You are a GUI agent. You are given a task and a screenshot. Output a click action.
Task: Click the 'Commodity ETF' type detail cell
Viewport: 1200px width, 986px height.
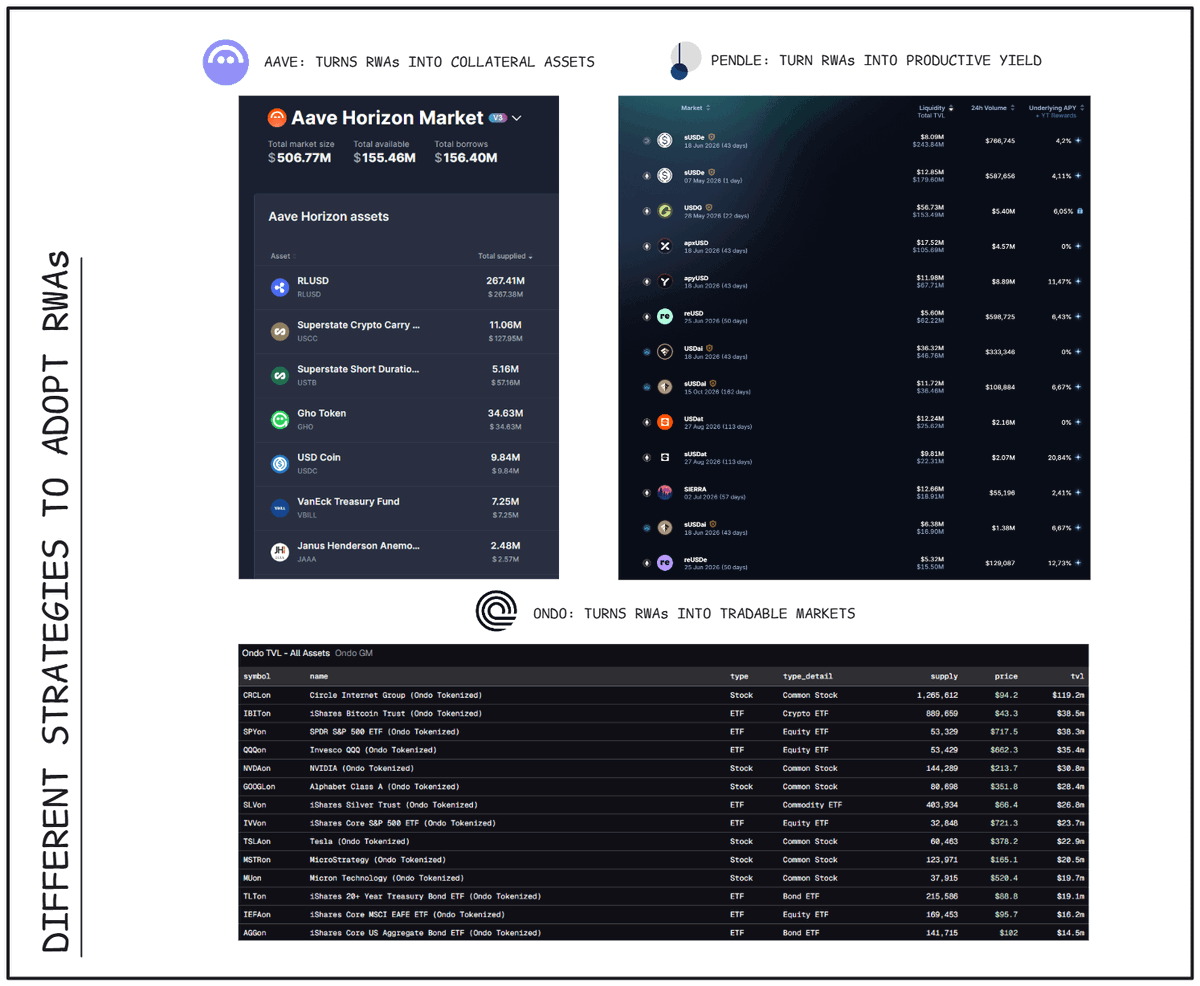[812, 804]
